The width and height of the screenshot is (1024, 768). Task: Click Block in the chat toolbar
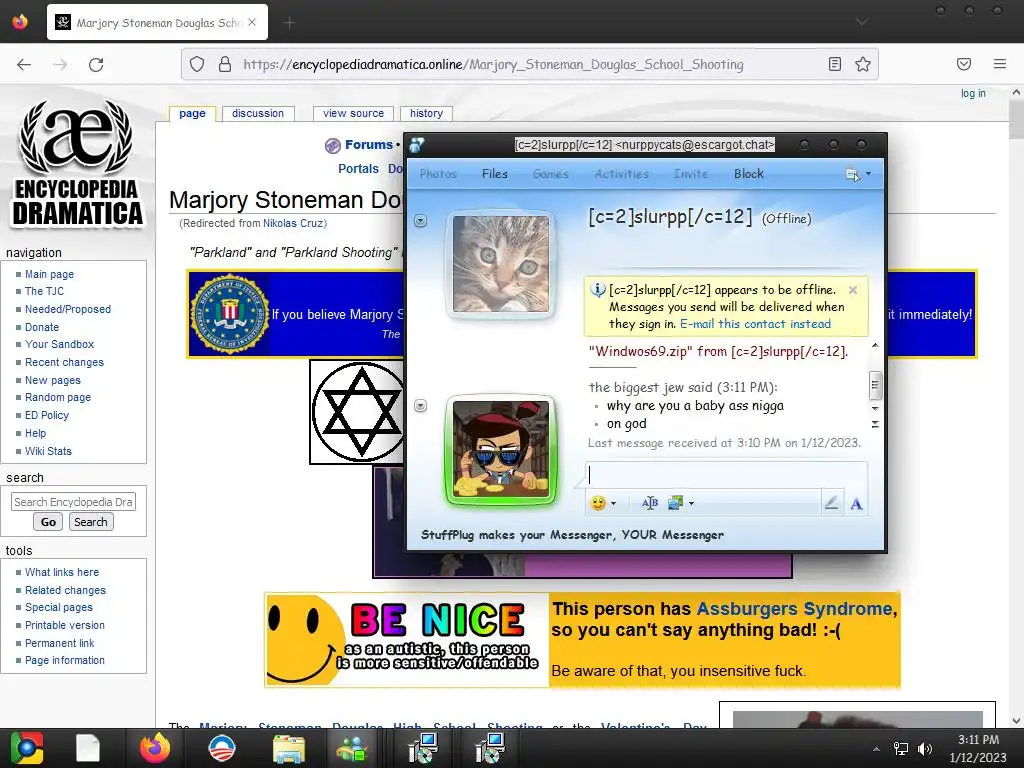pos(748,174)
